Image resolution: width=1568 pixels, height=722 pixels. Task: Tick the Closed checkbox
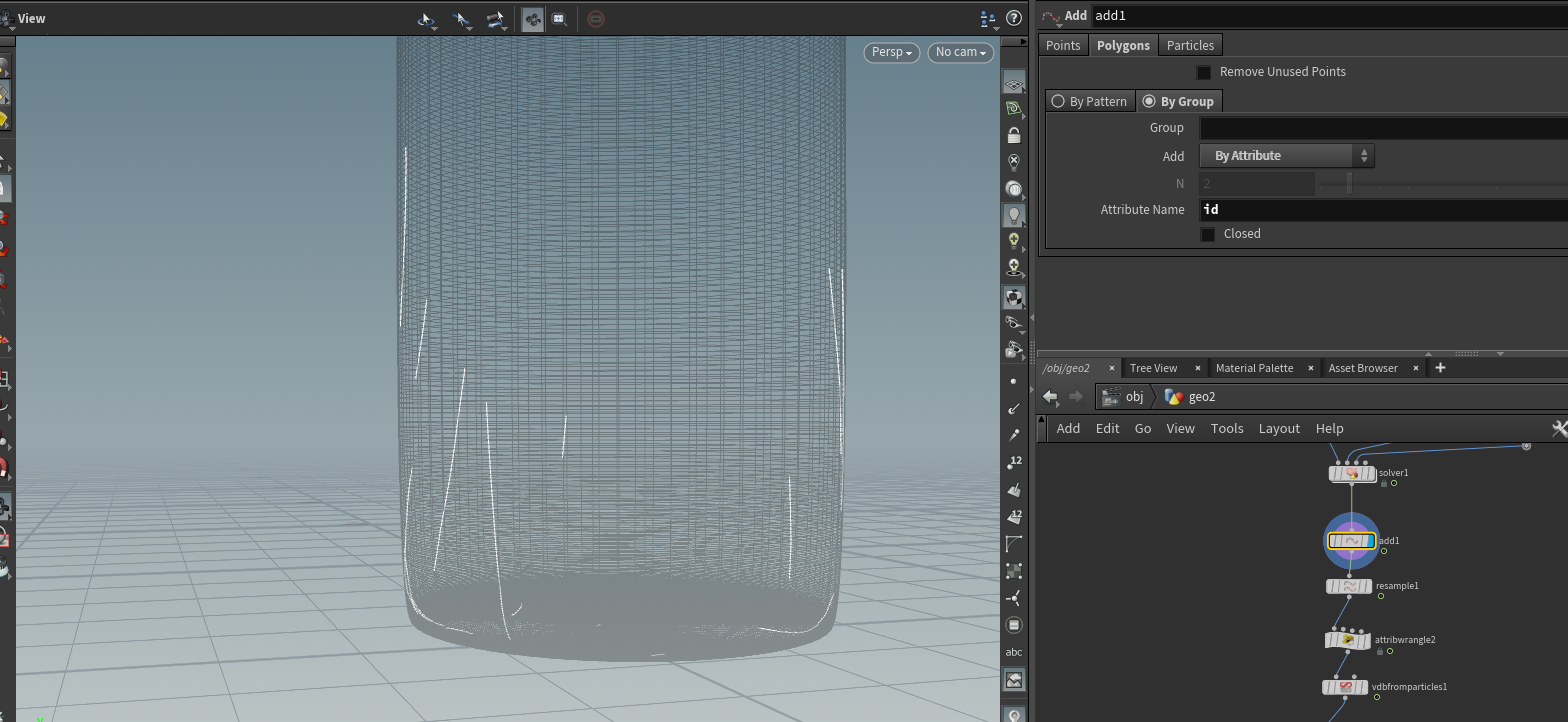[1208, 234]
